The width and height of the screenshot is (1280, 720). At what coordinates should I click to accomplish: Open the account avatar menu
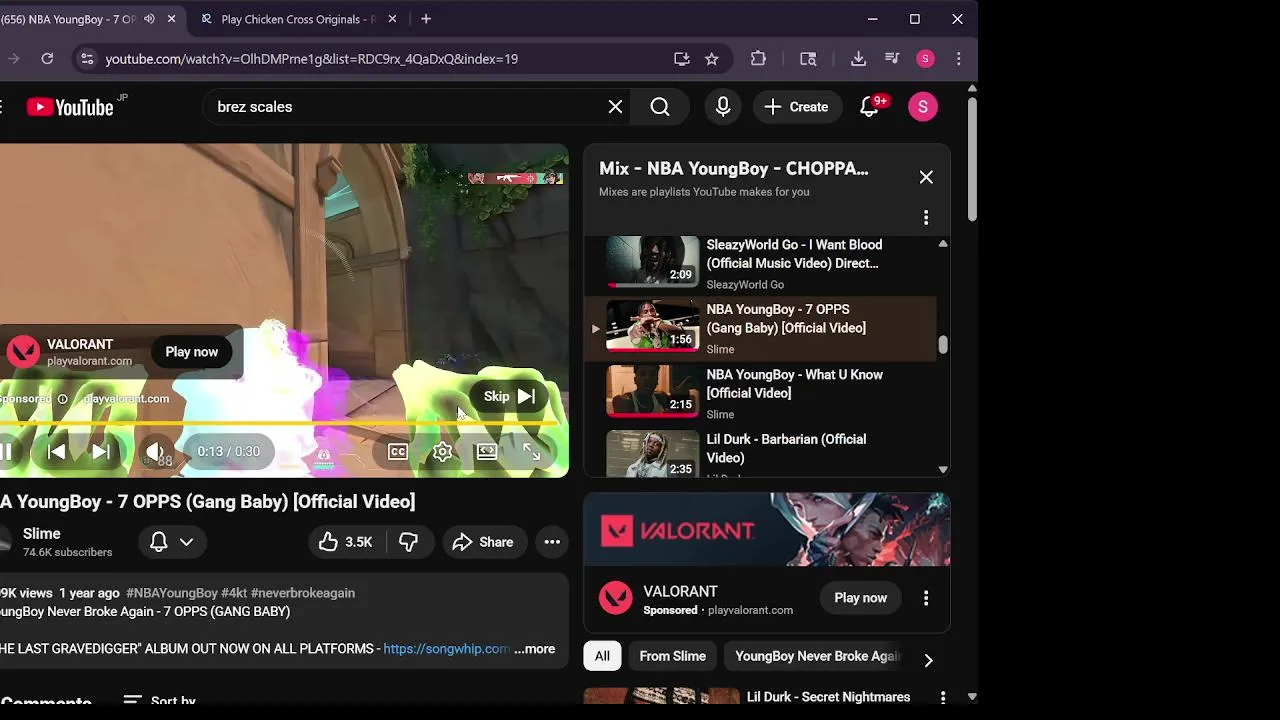click(922, 107)
